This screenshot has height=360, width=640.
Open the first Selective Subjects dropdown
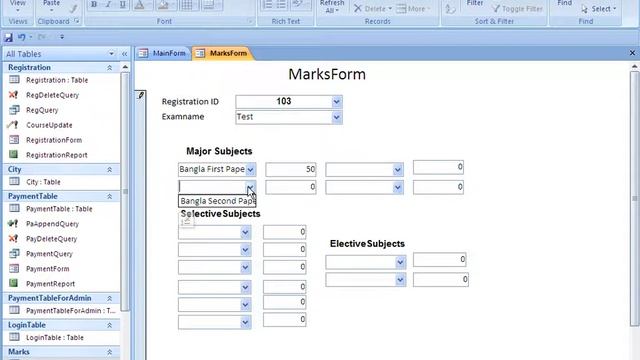coord(245,232)
